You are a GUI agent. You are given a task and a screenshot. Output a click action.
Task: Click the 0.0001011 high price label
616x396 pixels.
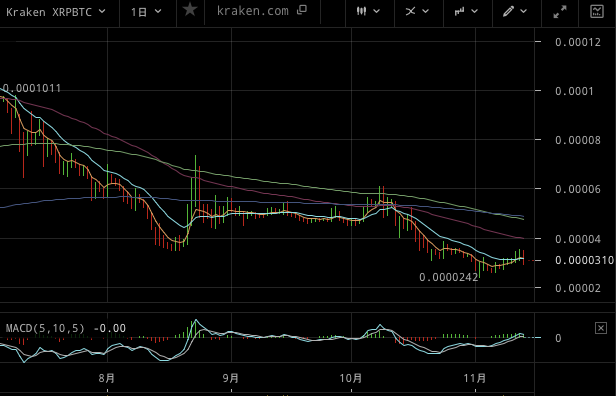coord(31,88)
